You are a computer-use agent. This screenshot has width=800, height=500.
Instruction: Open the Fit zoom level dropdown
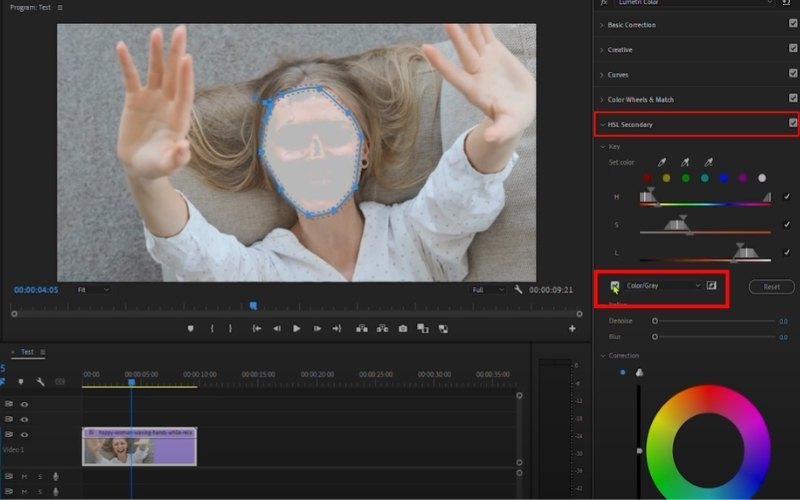tap(93, 290)
